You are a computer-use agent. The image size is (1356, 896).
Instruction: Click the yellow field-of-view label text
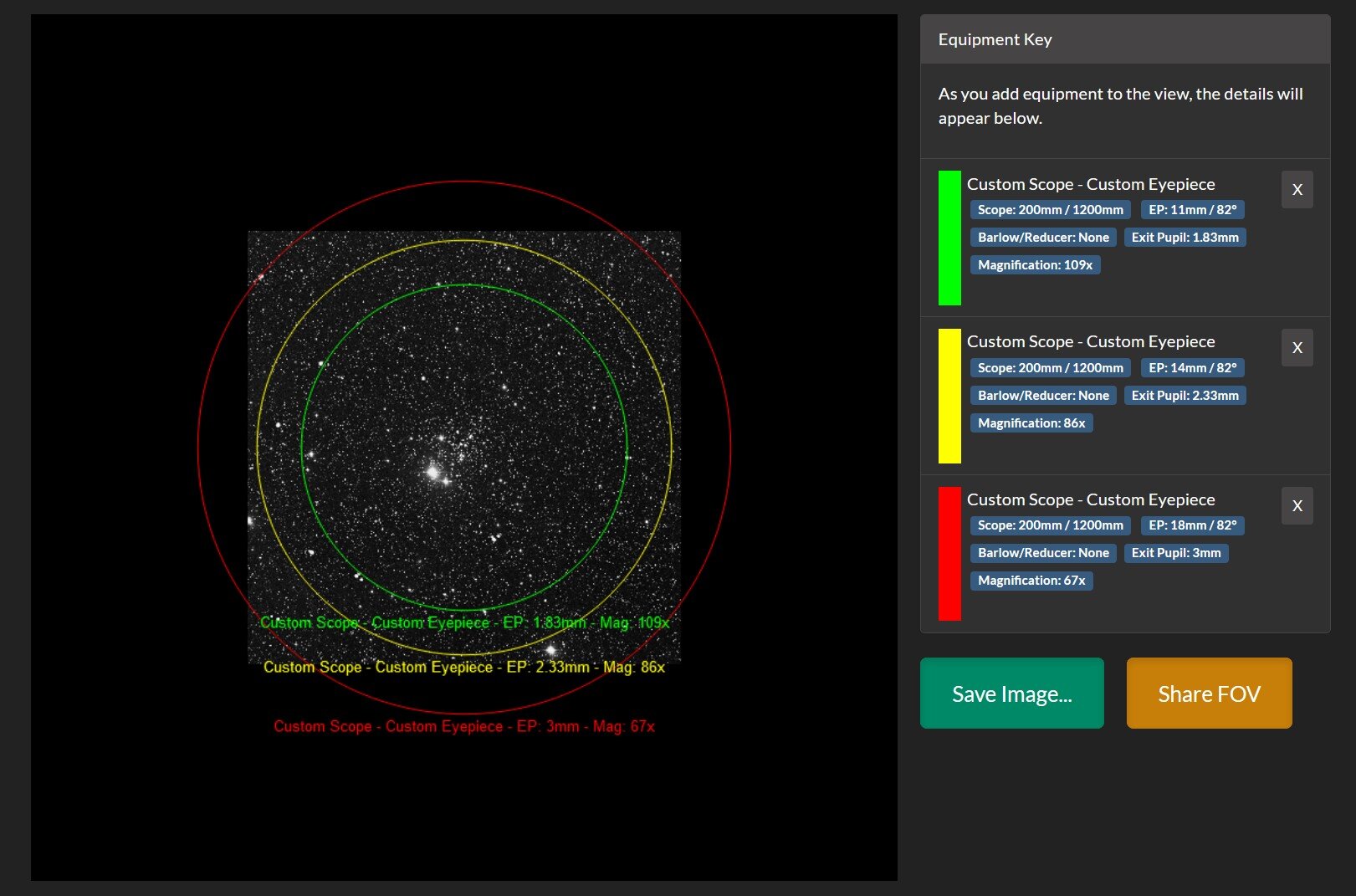tap(464, 667)
